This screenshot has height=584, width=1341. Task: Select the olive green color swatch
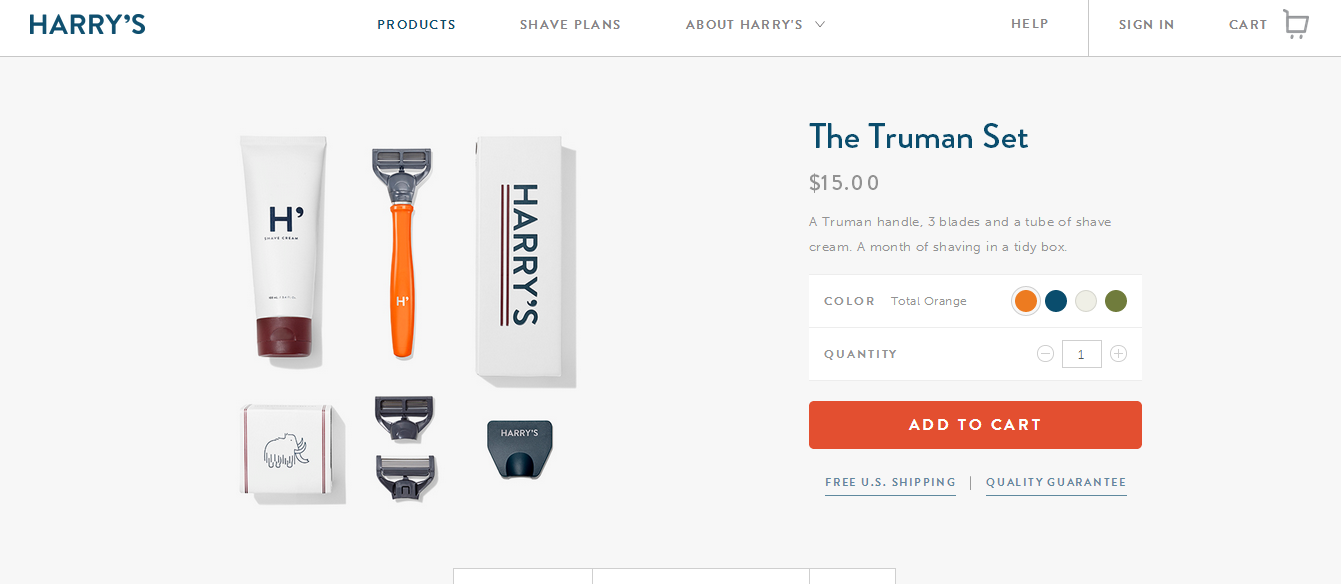coord(1116,301)
